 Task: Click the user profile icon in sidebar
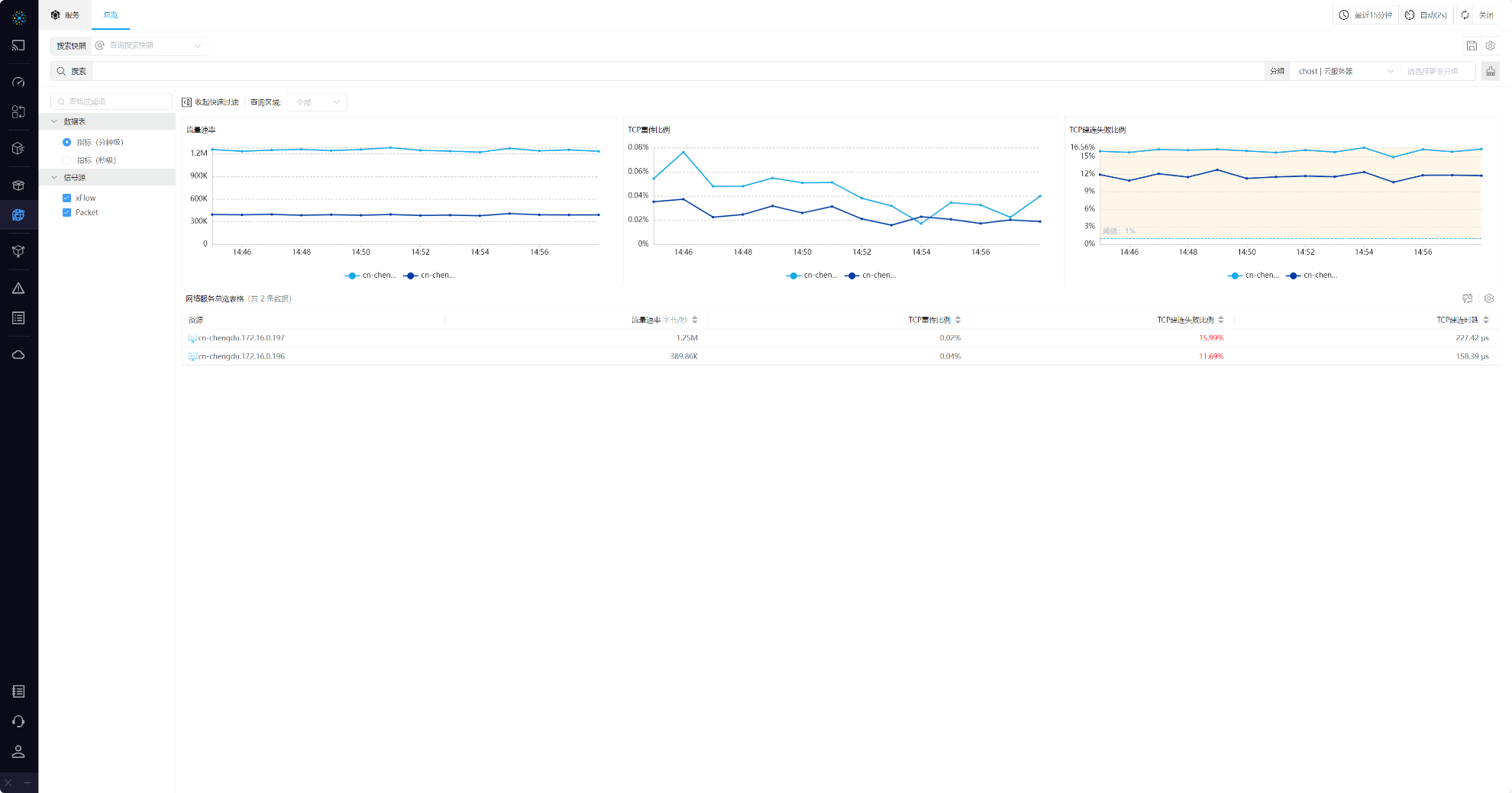(x=18, y=752)
